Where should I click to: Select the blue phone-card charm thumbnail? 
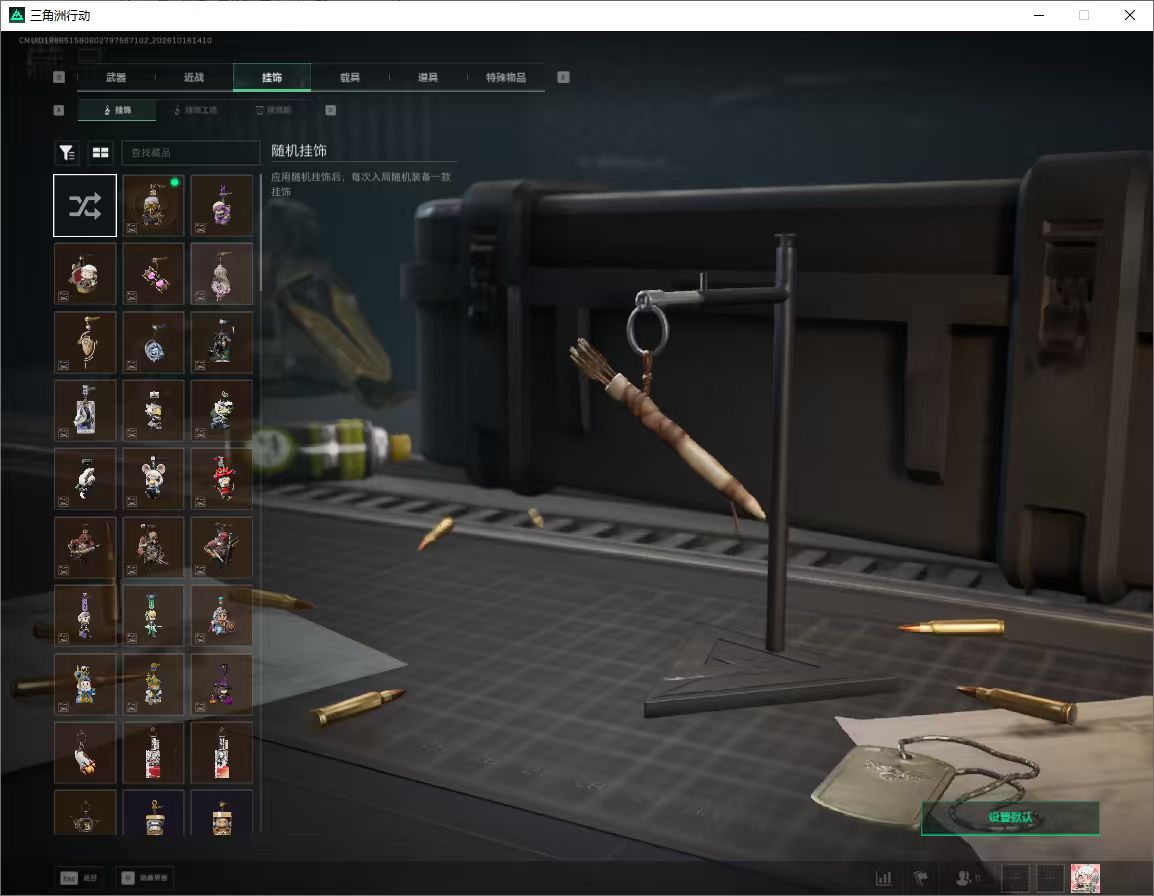[x=85, y=411]
